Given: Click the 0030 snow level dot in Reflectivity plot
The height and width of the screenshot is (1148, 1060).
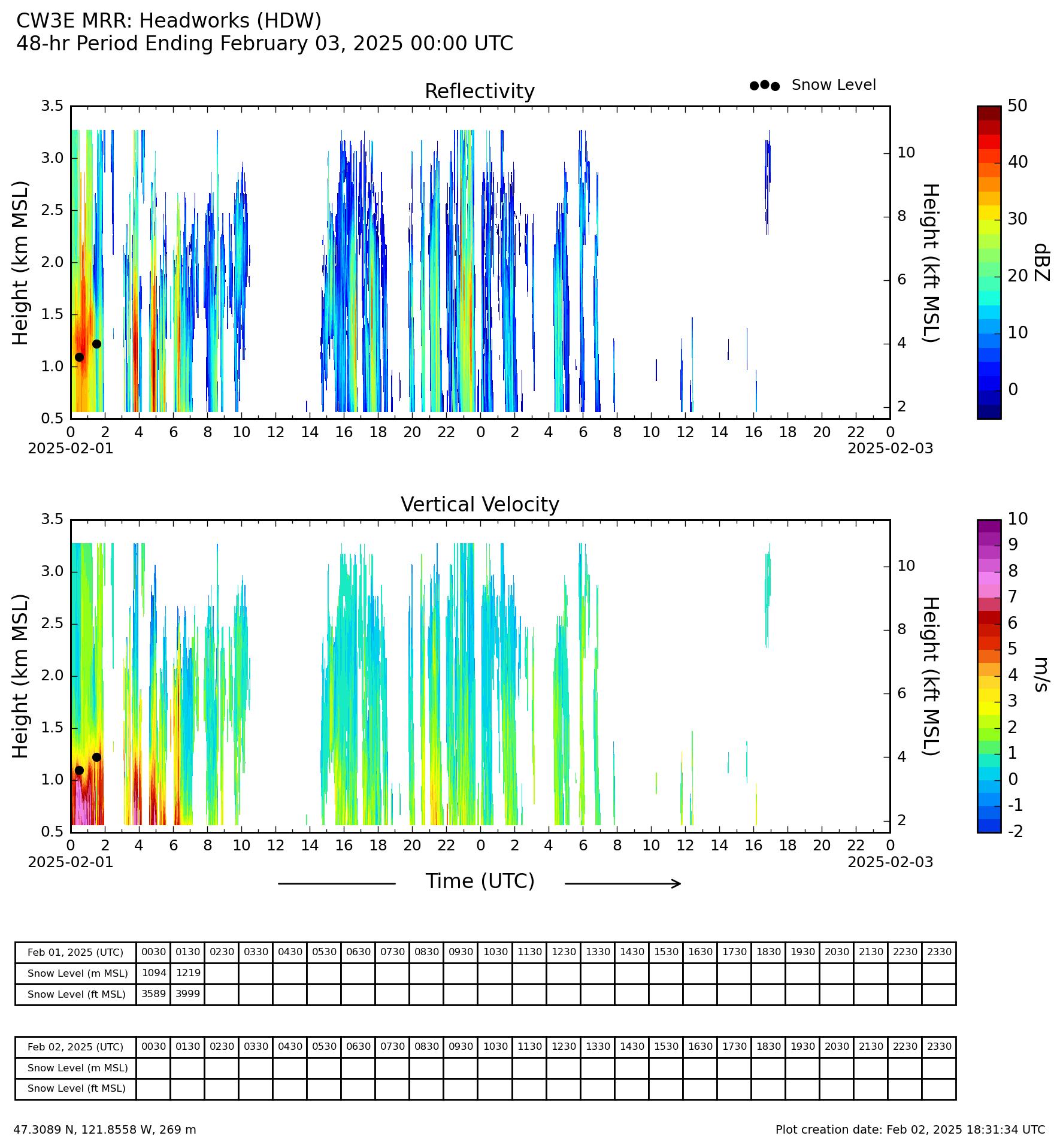Looking at the screenshot, I should (x=79, y=357).
